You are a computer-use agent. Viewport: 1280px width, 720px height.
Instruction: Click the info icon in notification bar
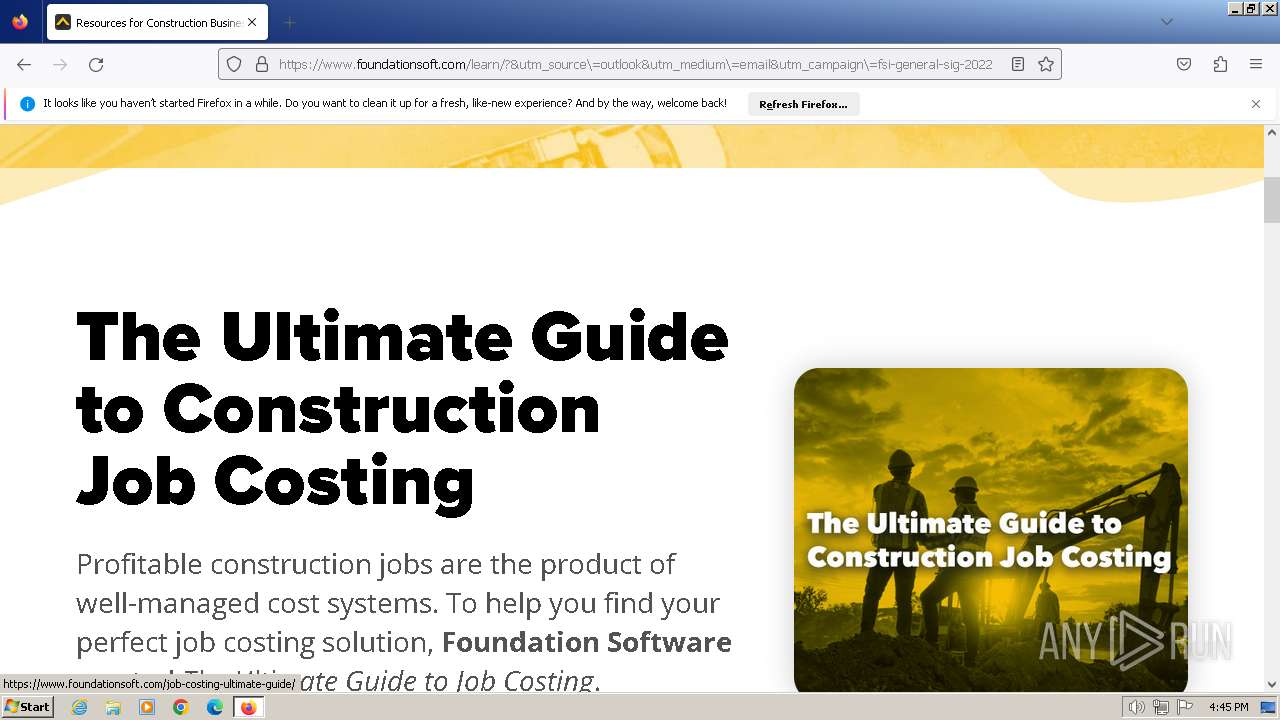click(x=27, y=104)
